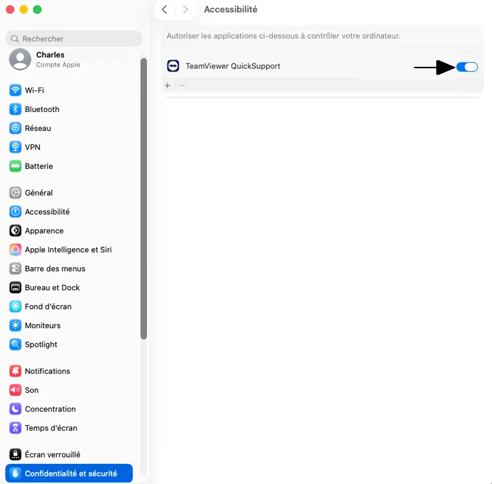Image resolution: width=492 pixels, height=484 pixels.
Task: Select Réseau in the sidebar
Action: click(69, 128)
